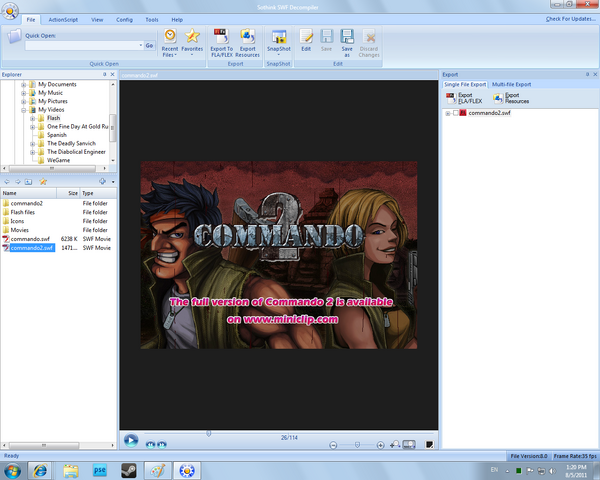Viewport: 600px width, 480px height.
Task: Open Steam from the taskbar
Action: point(129,470)
